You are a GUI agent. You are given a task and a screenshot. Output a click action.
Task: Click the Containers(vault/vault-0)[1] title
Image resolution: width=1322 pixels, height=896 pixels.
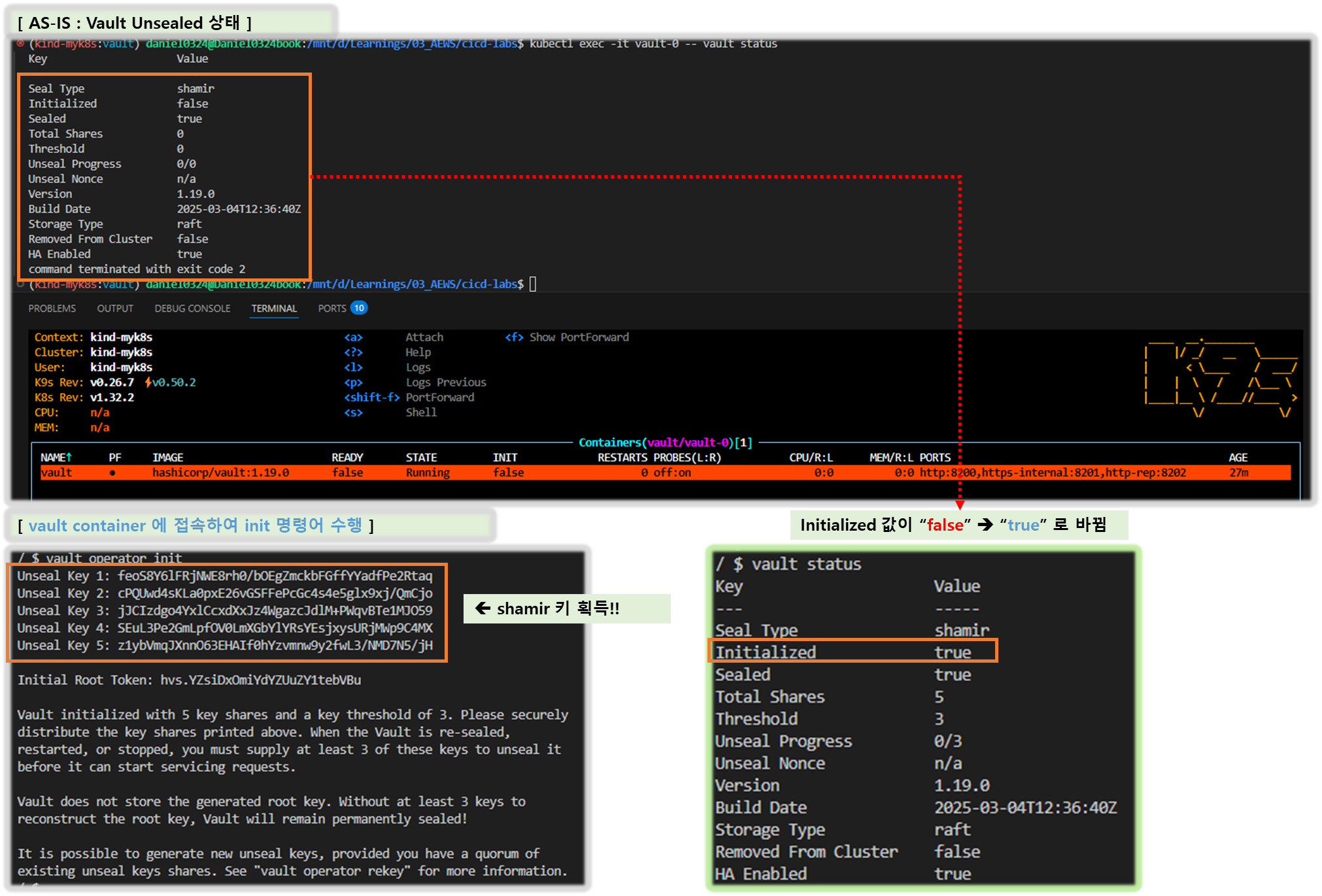point(666,442)
